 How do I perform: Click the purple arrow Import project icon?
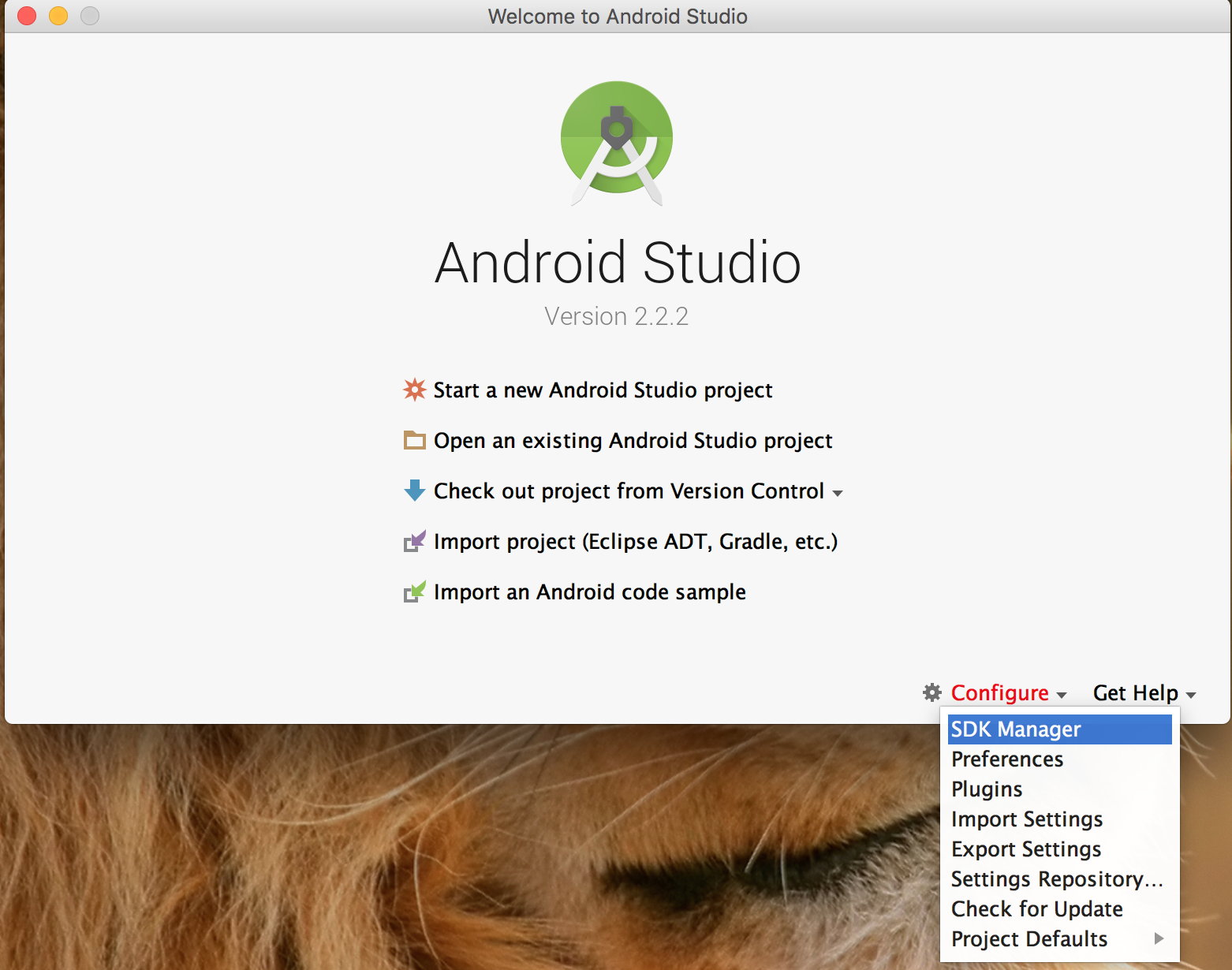[415, 541]
